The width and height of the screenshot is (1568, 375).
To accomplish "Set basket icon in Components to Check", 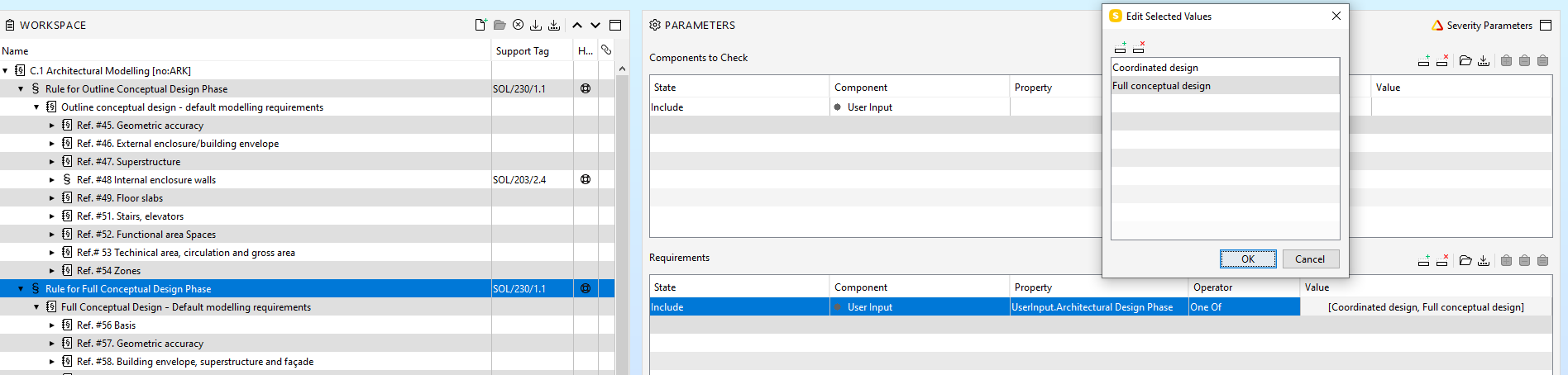I will [x=1542, y=60].
